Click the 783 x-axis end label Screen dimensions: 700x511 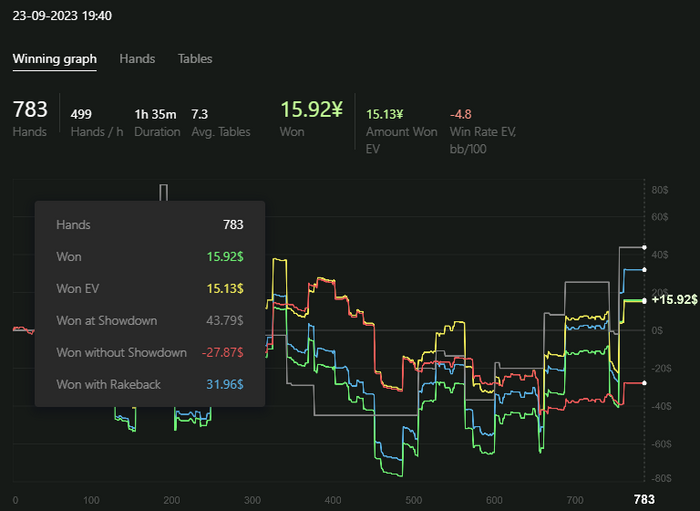(x=644, y=499)
